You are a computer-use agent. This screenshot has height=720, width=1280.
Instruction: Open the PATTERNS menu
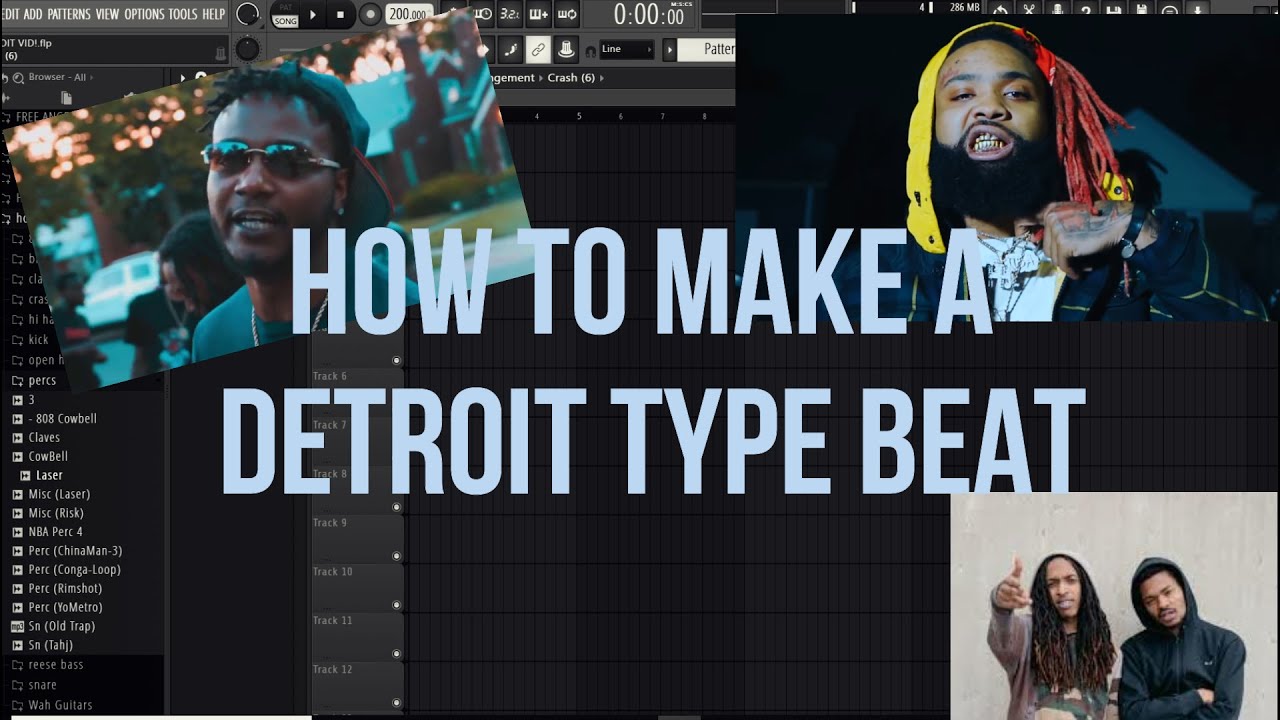pyautogui.click(x=69, y=14)
